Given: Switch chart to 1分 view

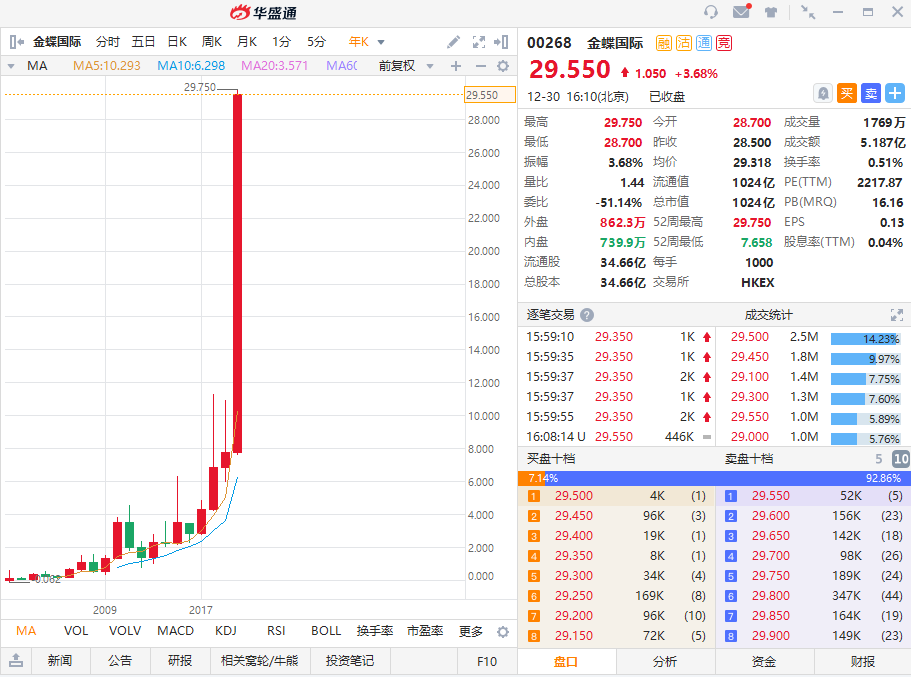Looking at the screenshot, I should coord(281,42).
